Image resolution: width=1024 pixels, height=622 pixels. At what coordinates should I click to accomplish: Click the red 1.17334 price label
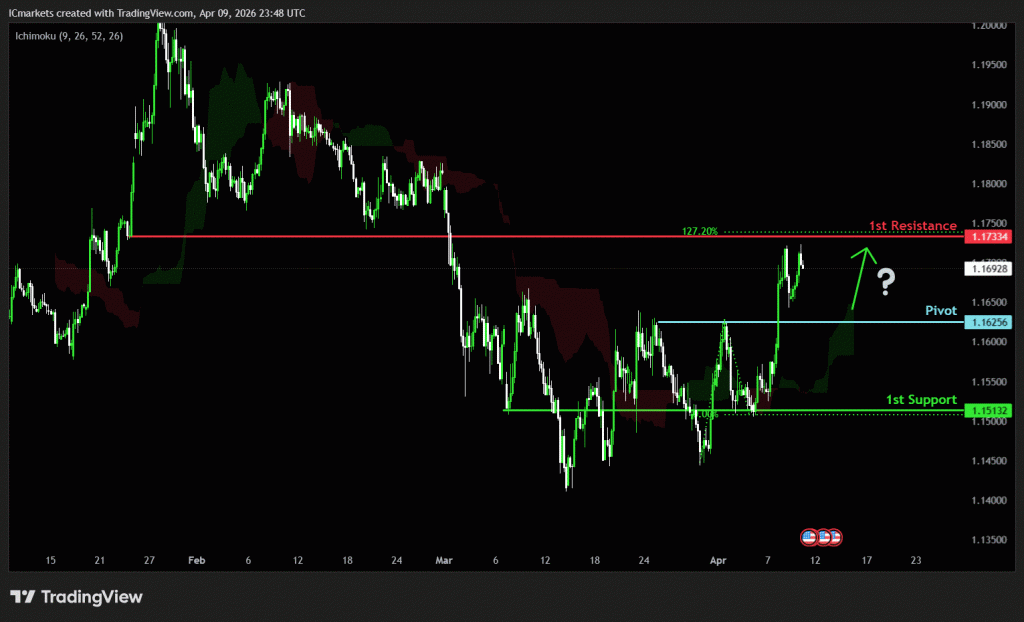988,236
